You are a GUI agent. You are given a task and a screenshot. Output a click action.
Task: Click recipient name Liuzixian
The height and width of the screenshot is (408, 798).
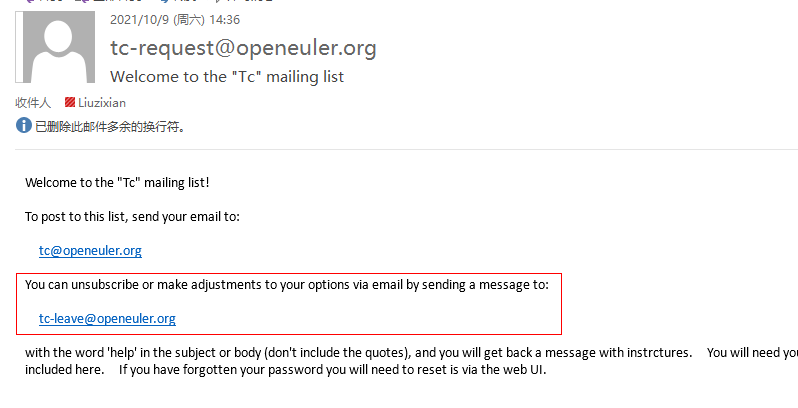coord(102,102)
